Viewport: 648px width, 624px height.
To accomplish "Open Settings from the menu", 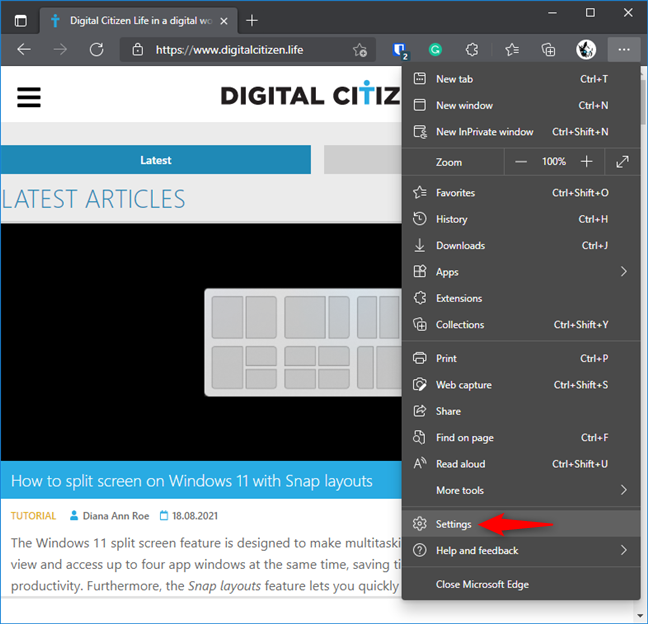I will coord(454,524).
